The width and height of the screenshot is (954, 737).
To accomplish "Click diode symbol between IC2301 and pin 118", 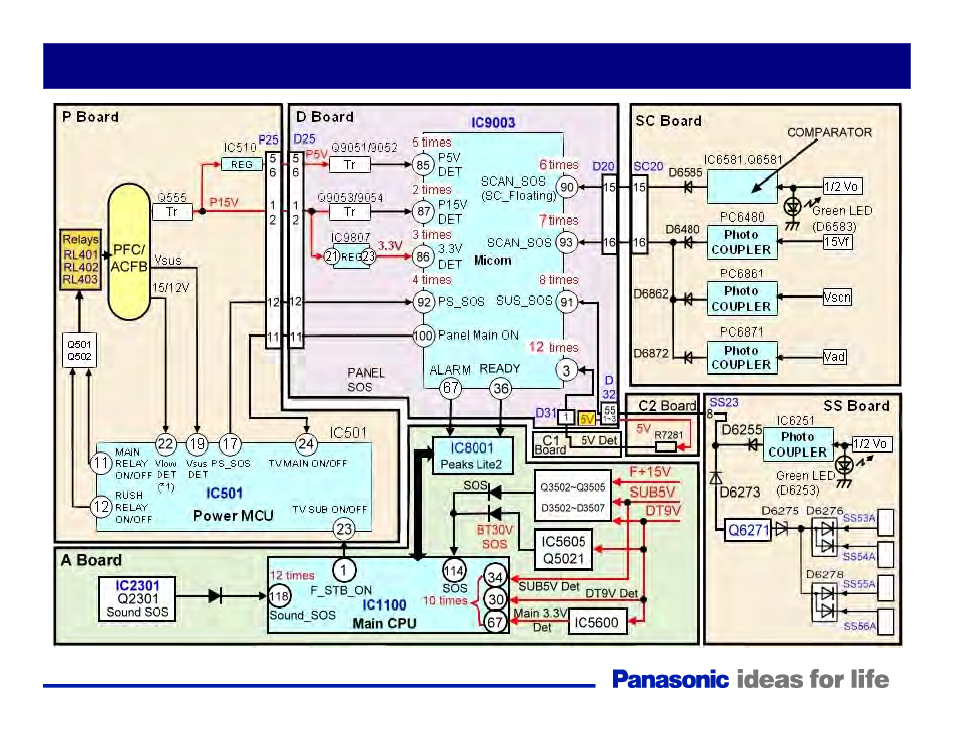I will 215,596.
